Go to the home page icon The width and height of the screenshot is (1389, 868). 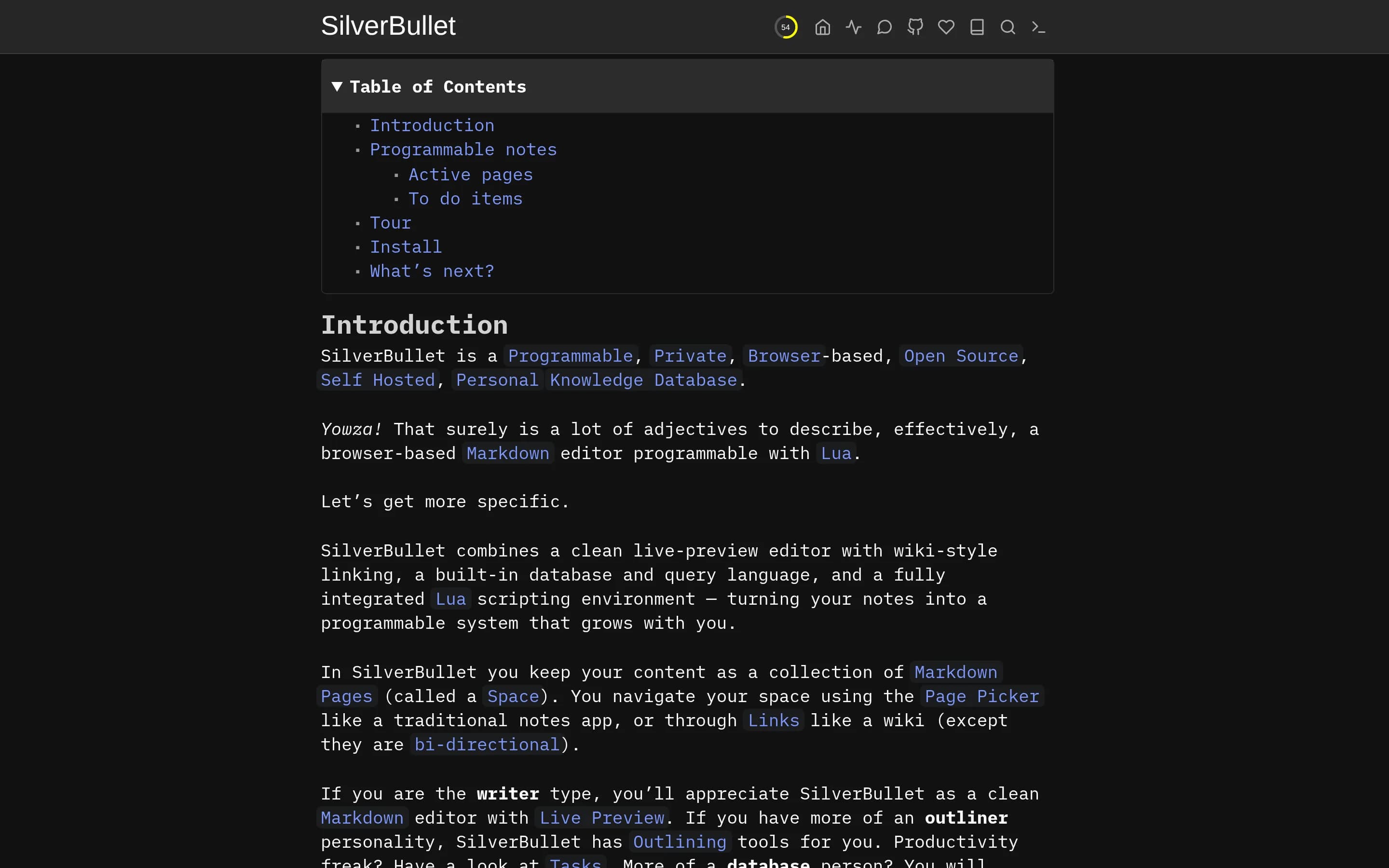coord(822,27)
